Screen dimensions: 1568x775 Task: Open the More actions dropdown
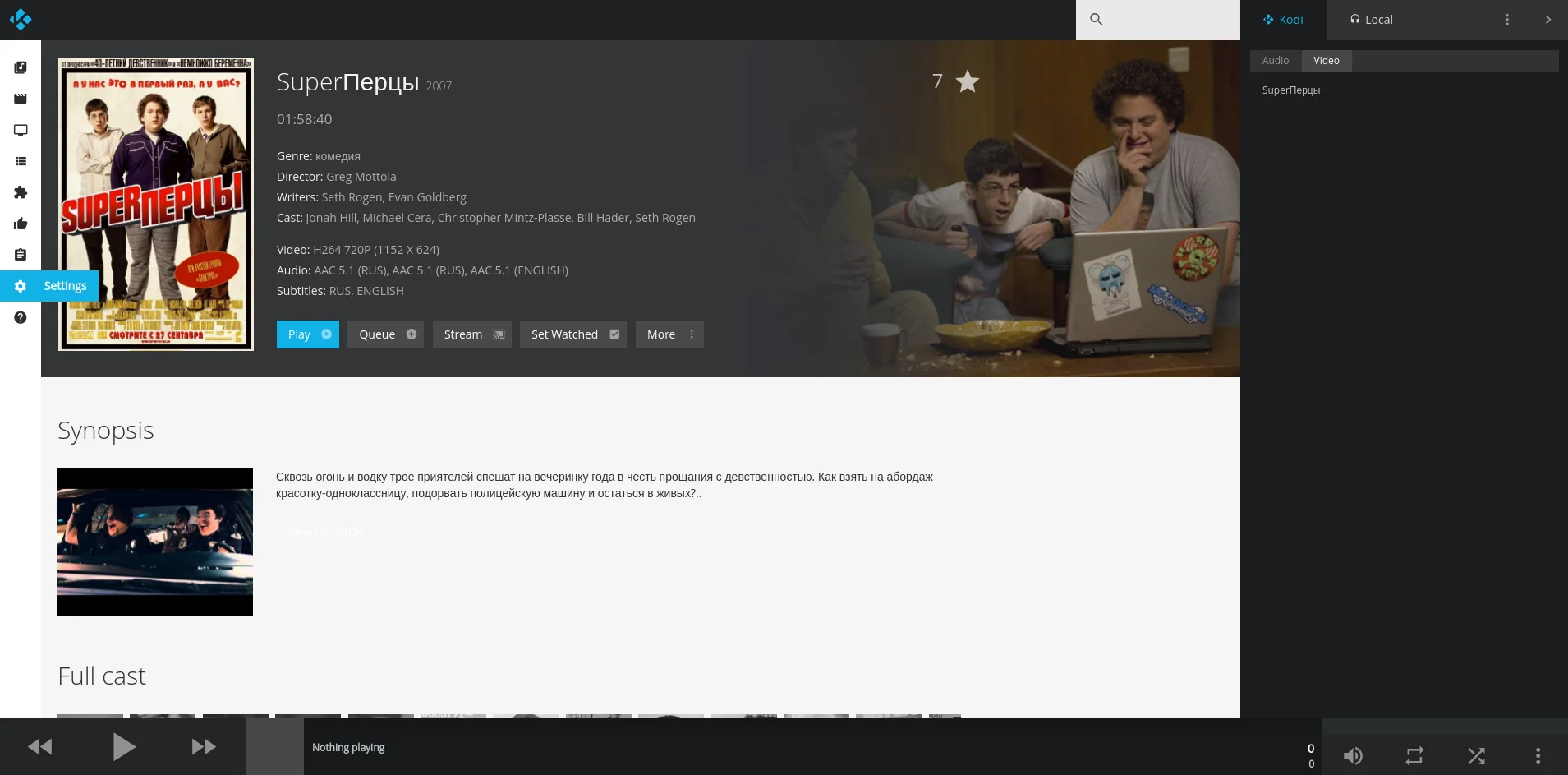pyautogui.click(x=669, y=334)
